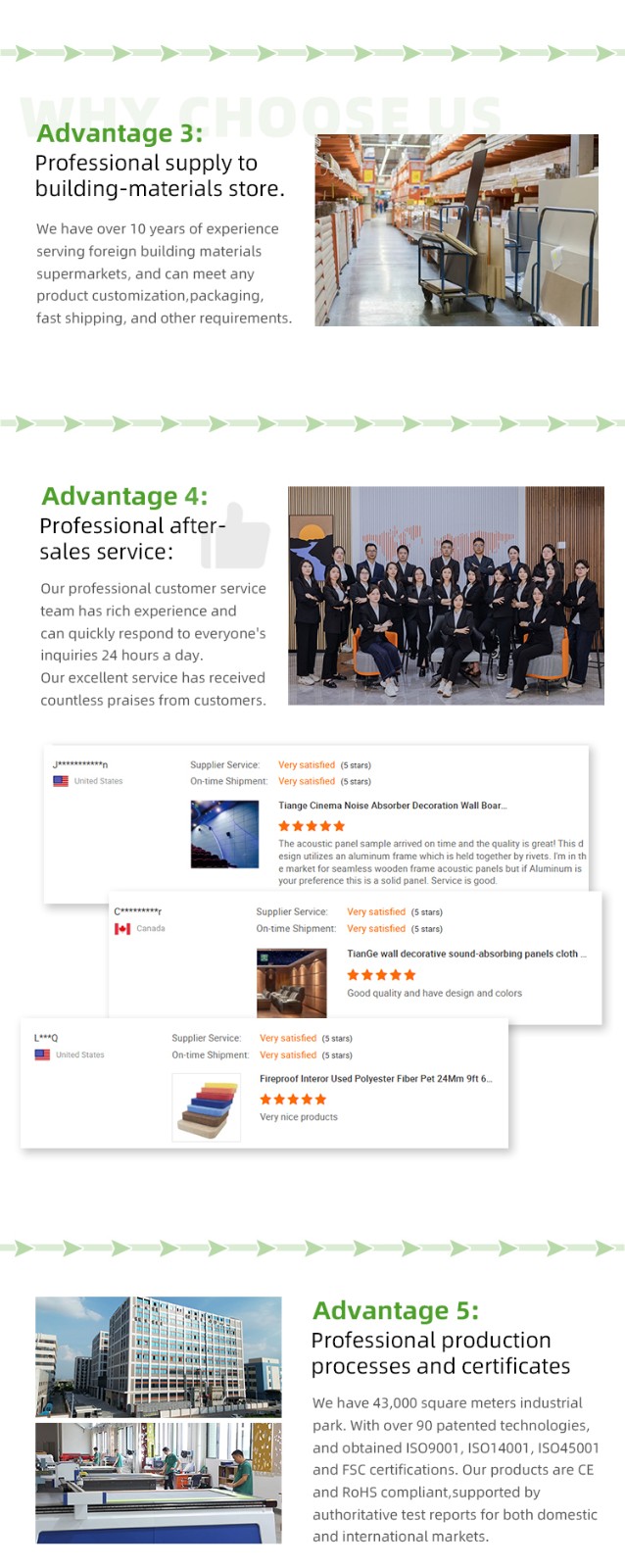Open the cinema acoustic panel product thumbnail
The width and height of the screenshot is (625, 1568).
[224, 834]
